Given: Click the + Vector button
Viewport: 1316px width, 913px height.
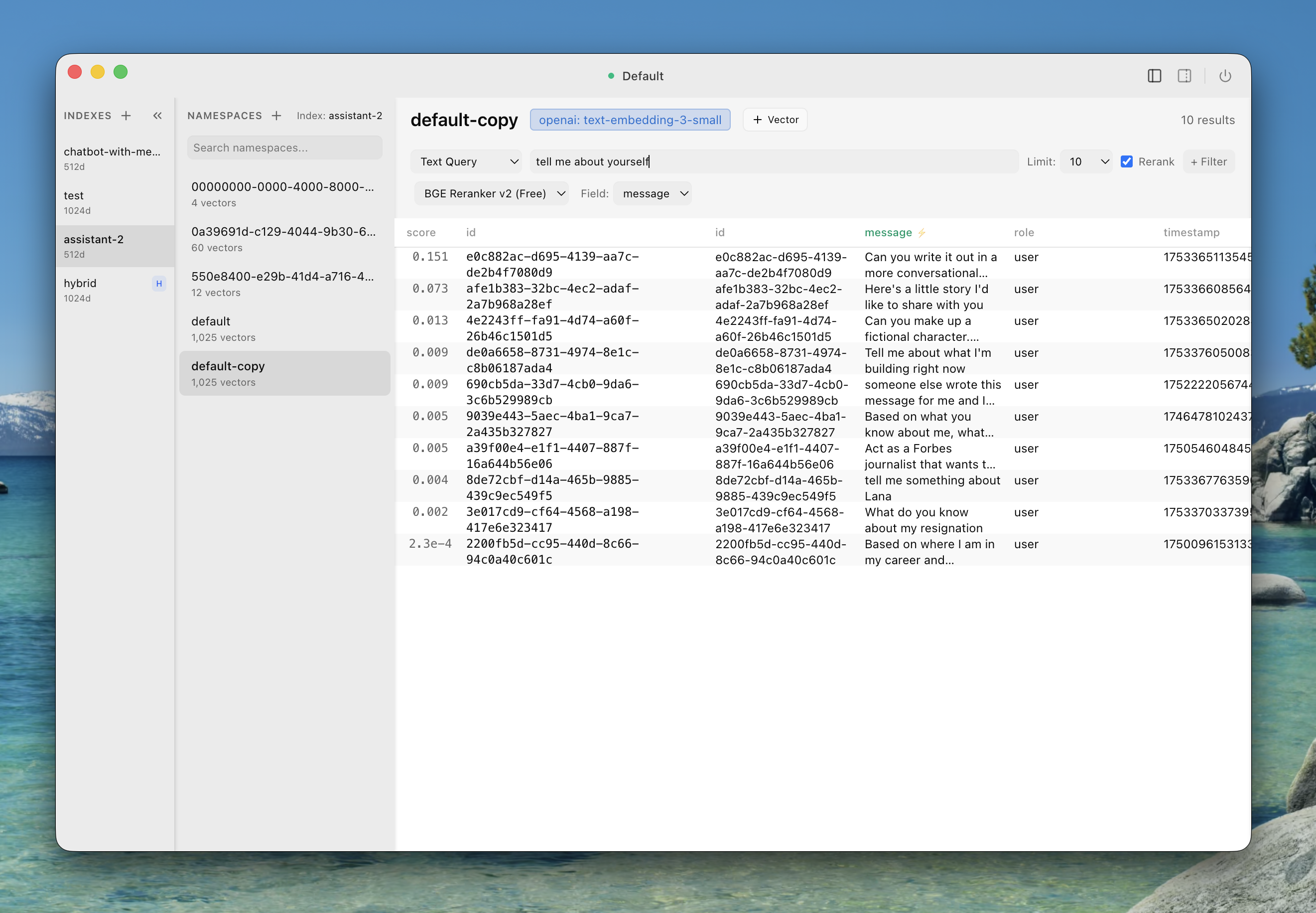Looking at the screenshot, I should (x=774, y=120).
